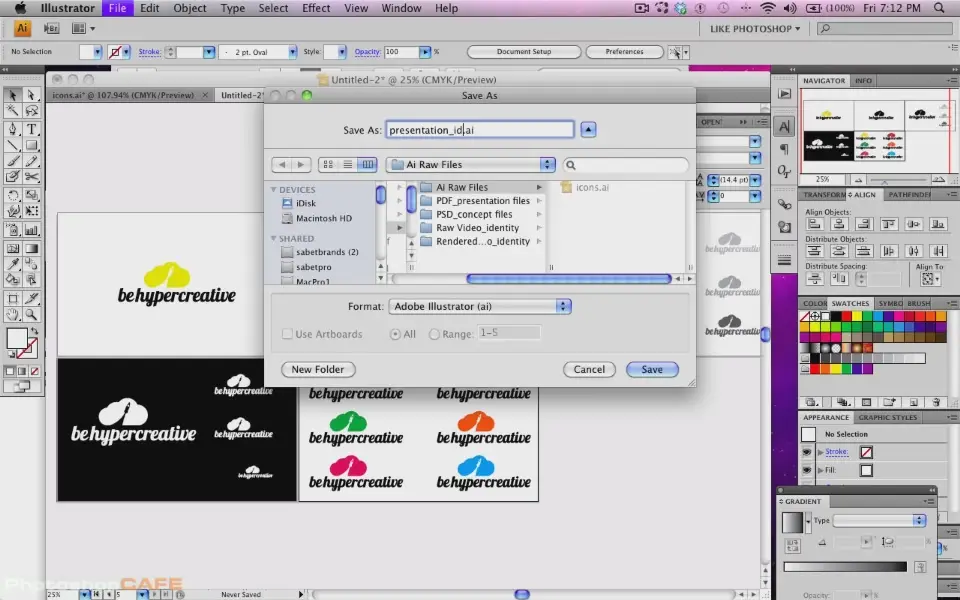Switch to the Pathfinder panel tab

tap(909, 195)
